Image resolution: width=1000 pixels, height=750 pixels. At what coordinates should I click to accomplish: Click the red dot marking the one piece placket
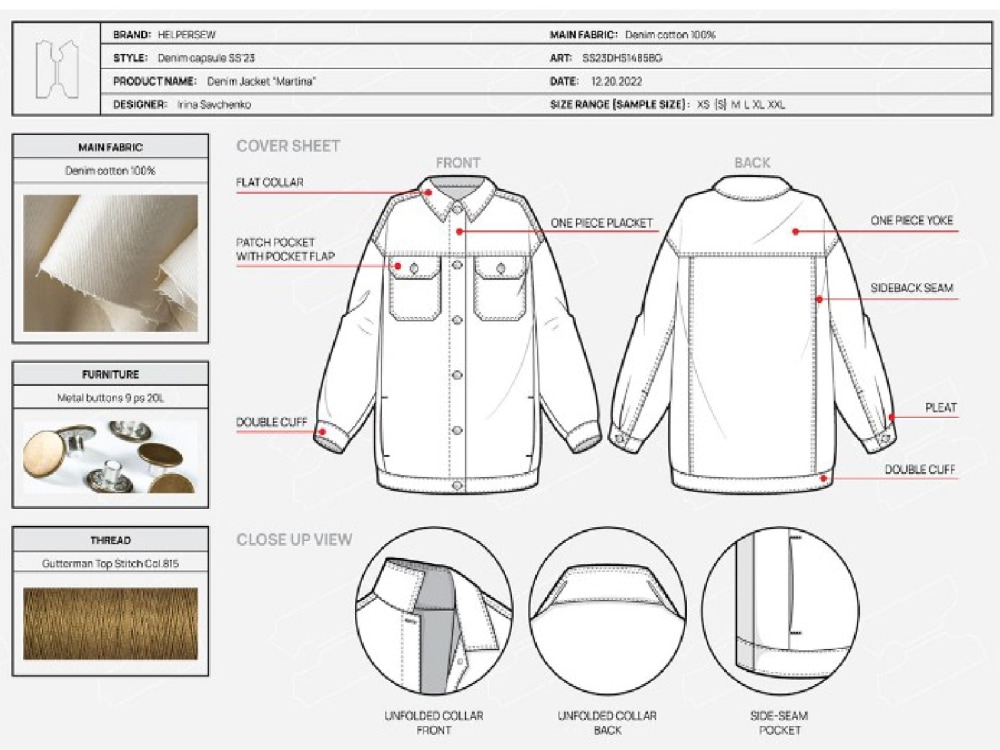click(x=459, y=231)
